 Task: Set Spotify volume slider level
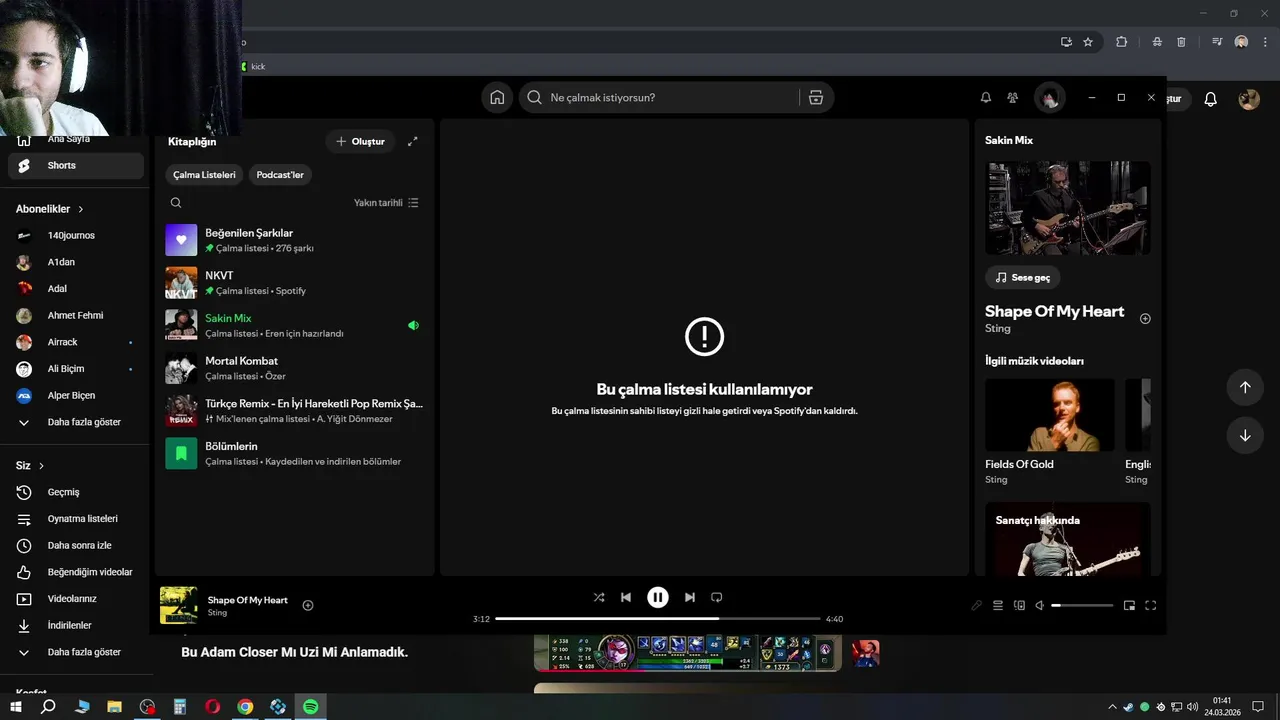click(1082, 605)
